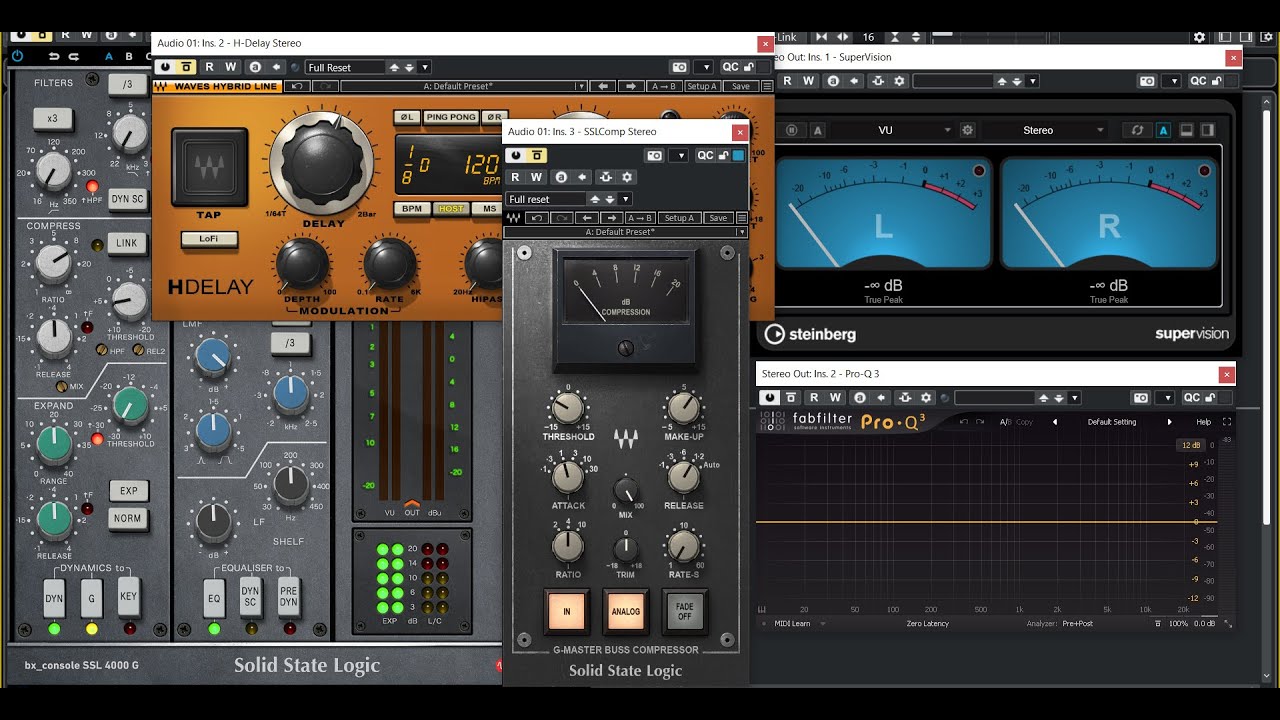The height and width of the screenshot is (720, 1280).
Task: Click the SSLComp camera snapshot icon
Action: [654, 155]
